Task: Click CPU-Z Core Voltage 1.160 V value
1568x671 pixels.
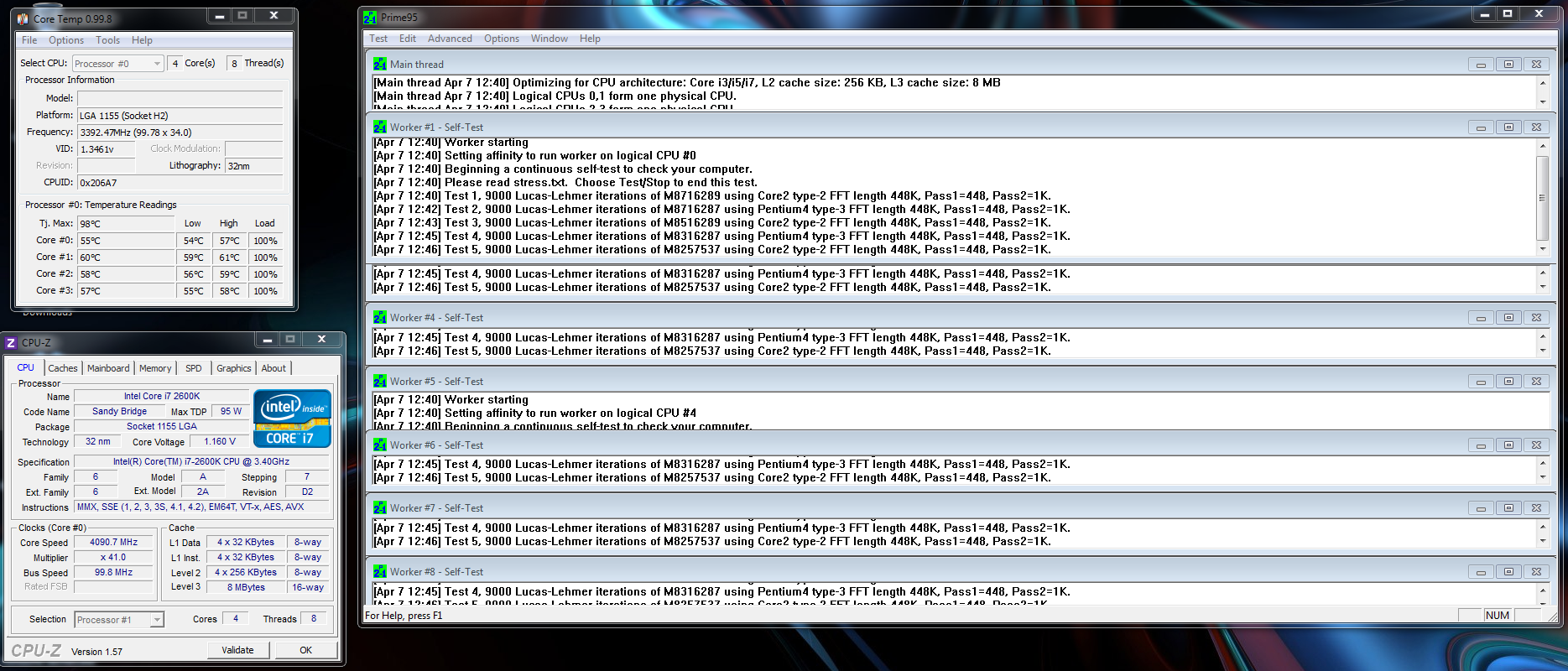Action: (220, 441)
